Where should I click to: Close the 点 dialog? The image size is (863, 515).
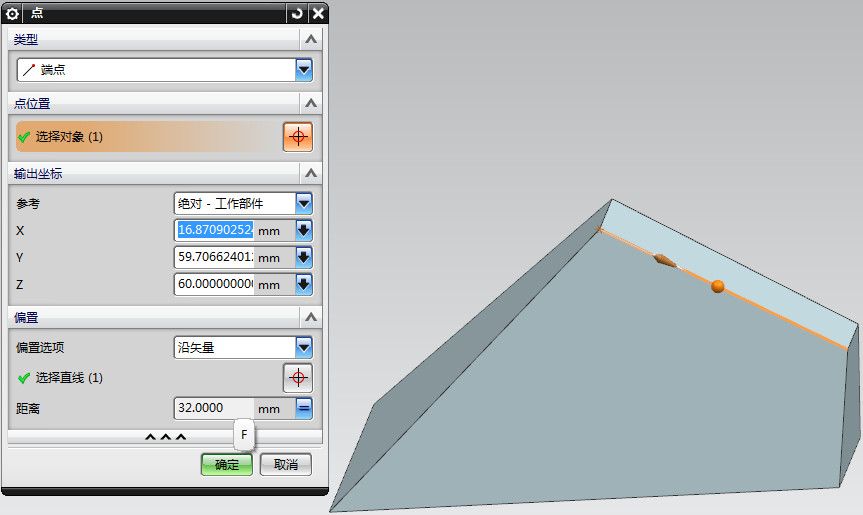click(318, 13)
